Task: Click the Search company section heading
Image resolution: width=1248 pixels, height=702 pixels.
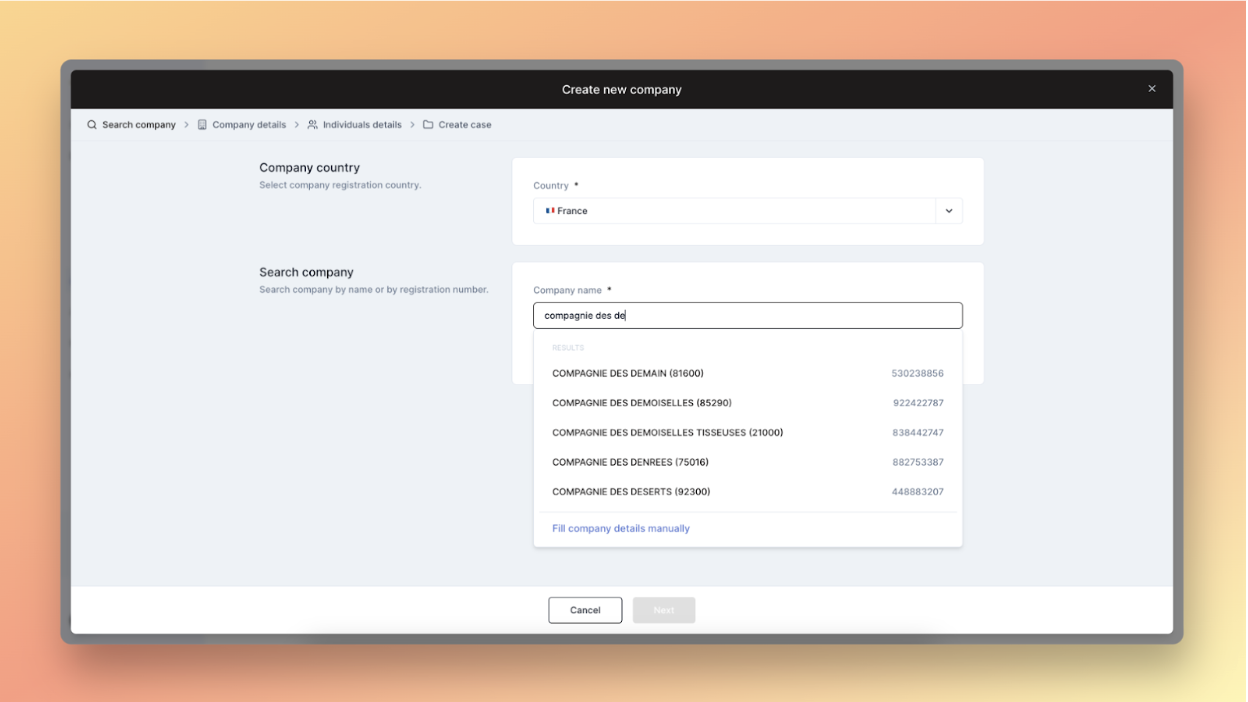Action: 306,272
